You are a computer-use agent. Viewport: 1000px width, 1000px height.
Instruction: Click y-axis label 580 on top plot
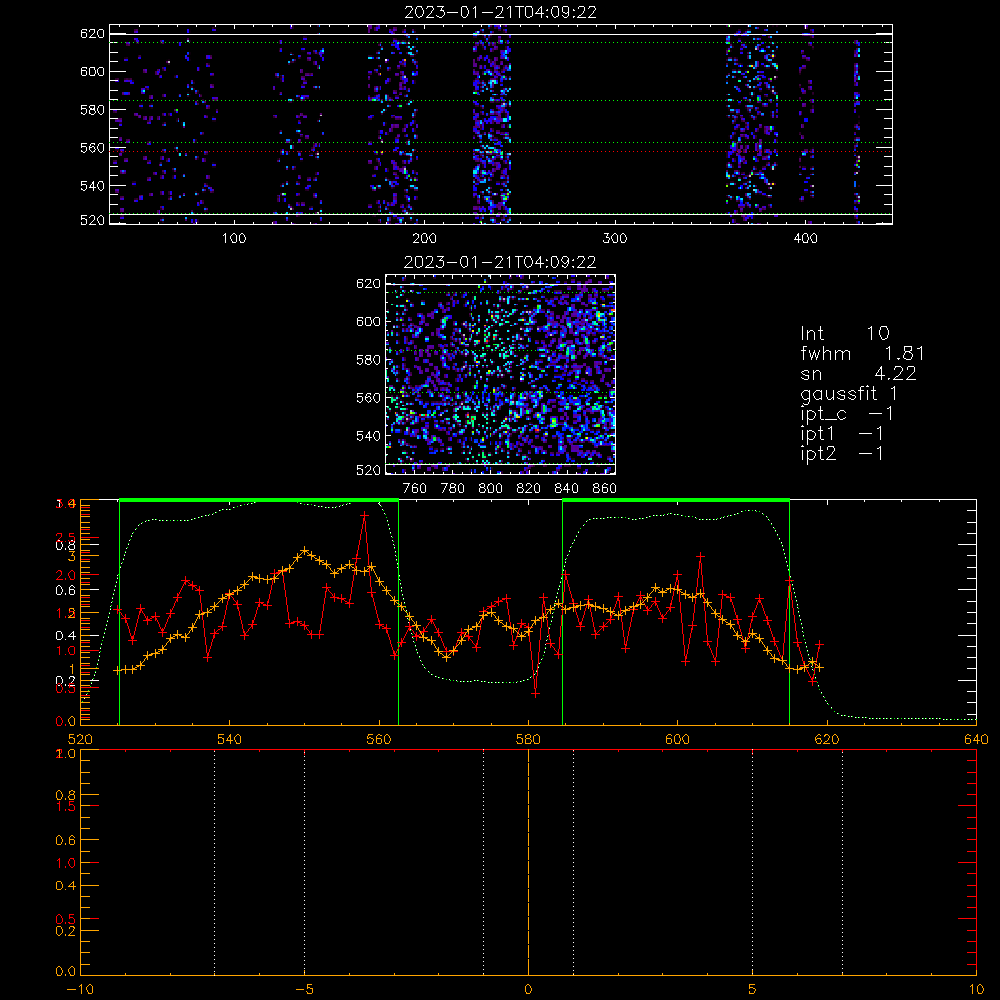click(92, 110)
